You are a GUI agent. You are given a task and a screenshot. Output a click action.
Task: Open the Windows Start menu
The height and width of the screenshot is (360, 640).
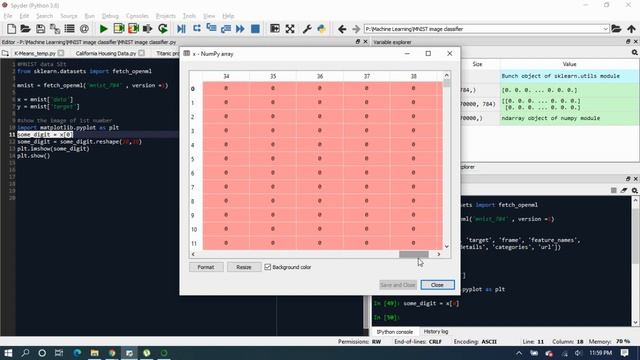click(8, 353)
